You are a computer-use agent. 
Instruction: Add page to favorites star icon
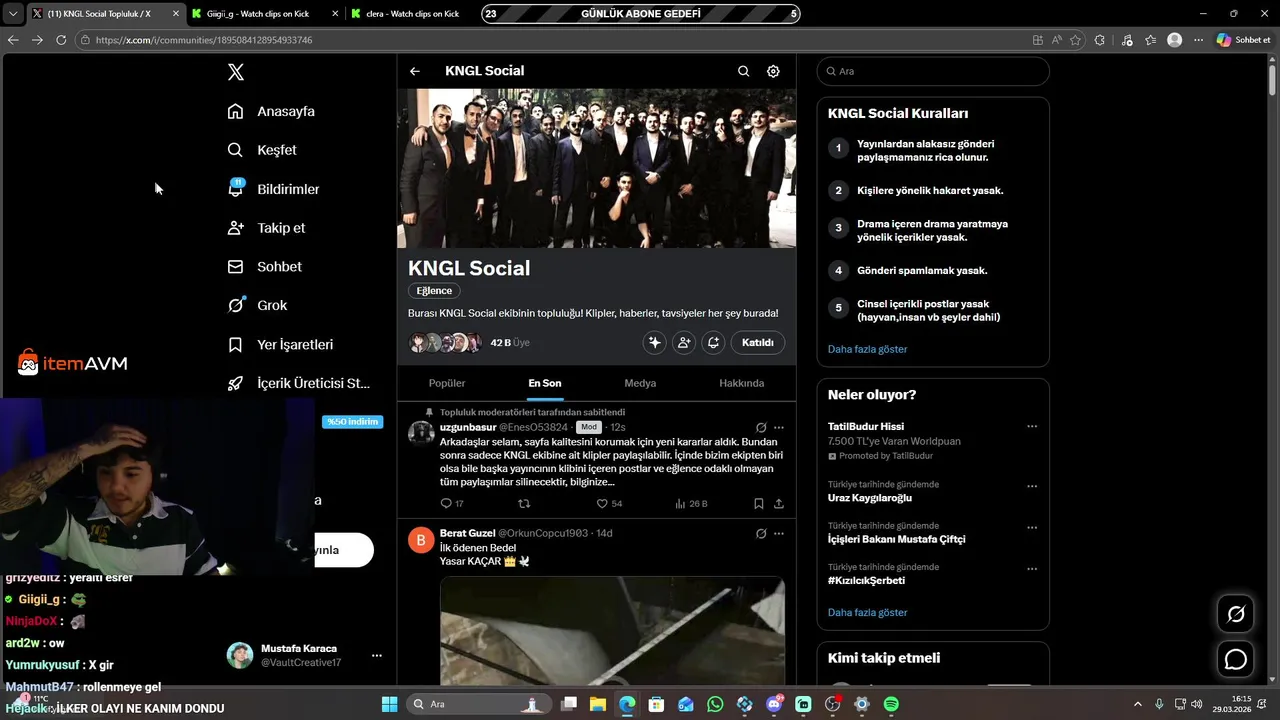(1076, 40)
